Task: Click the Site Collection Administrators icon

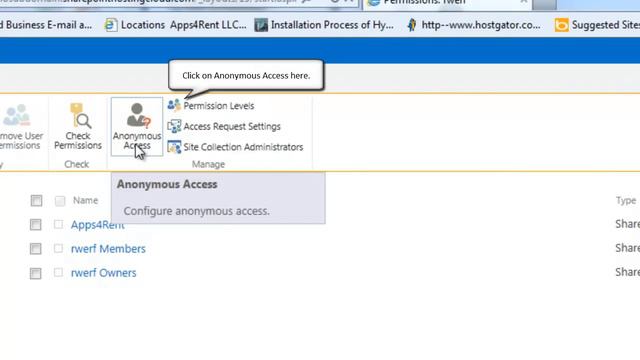Action: pyautogui.click(x=174, y=147)
